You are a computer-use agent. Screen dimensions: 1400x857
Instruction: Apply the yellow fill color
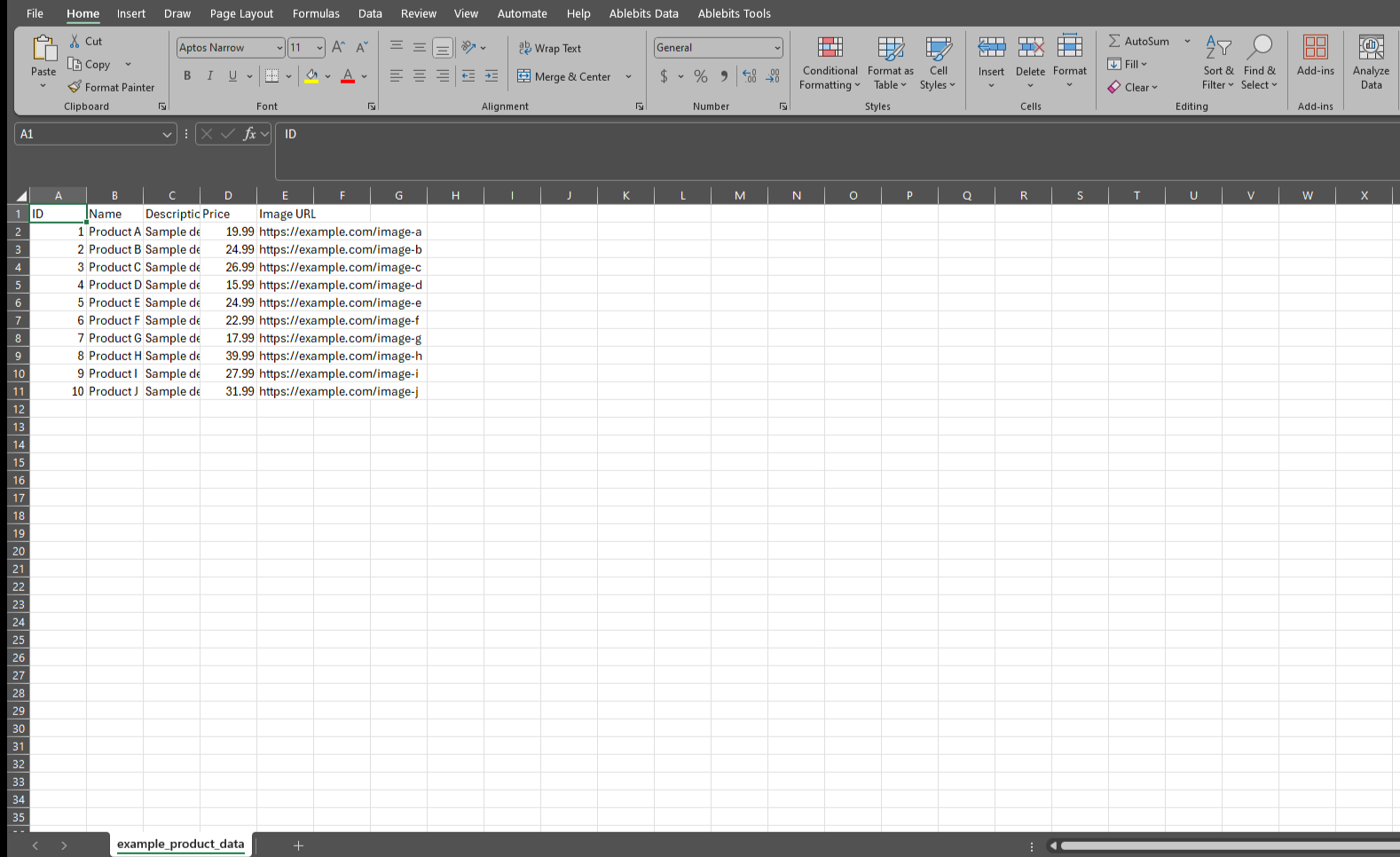pos(311,76)
